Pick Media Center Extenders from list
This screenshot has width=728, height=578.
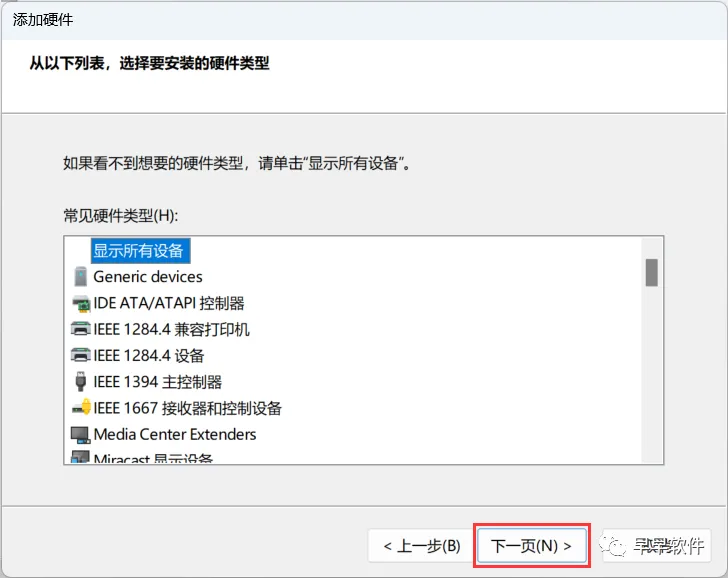coord(175,435)
